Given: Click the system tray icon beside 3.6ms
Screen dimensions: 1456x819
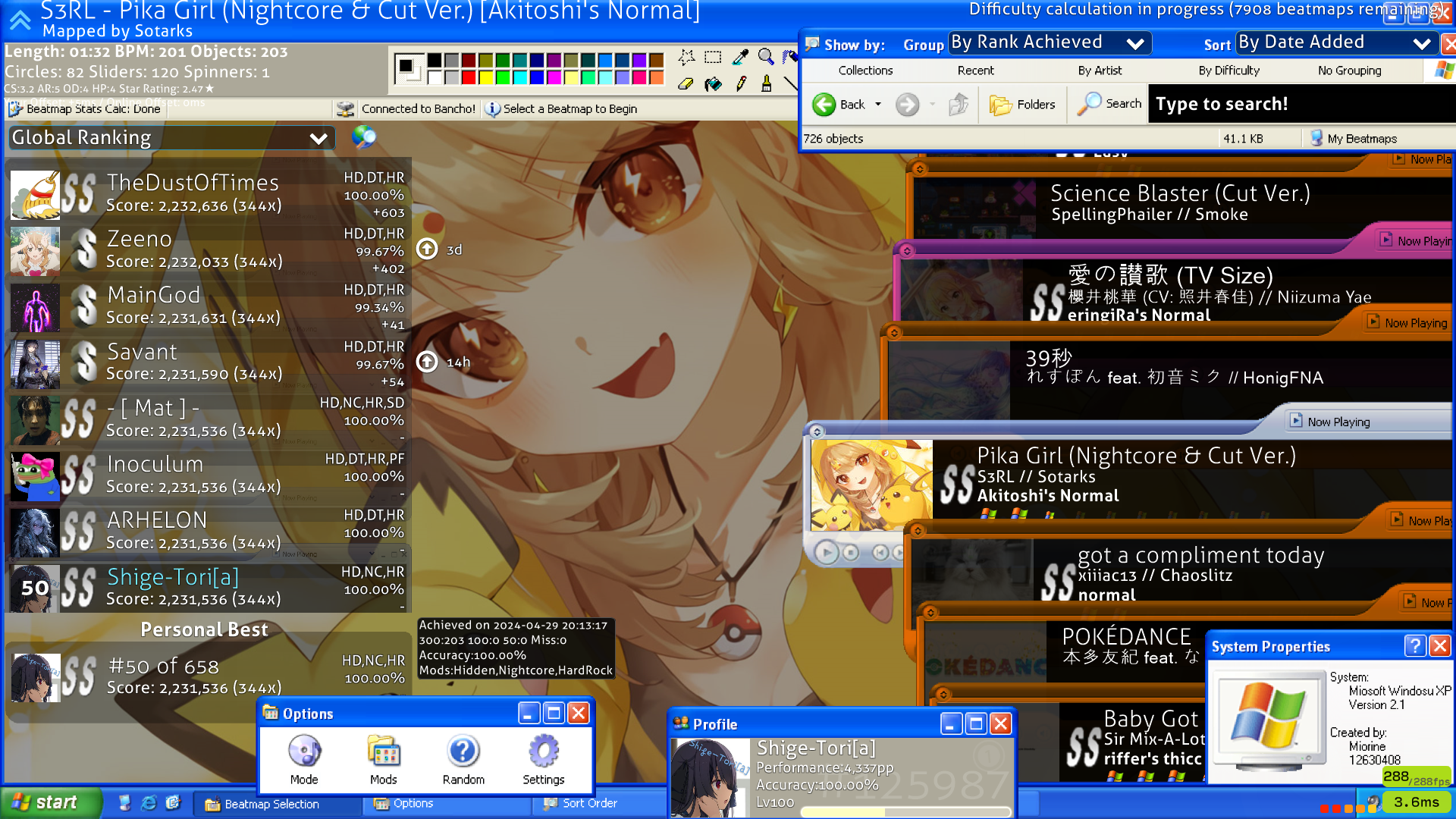Looking at the screenshot, I should (1373, 802).
